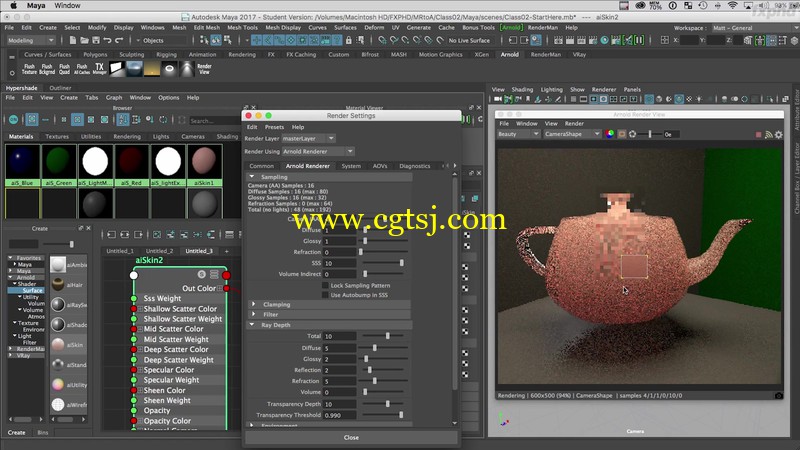Click the Flush Texture shelf button
This screenshot has width=800, height=450.
(30, 69)
